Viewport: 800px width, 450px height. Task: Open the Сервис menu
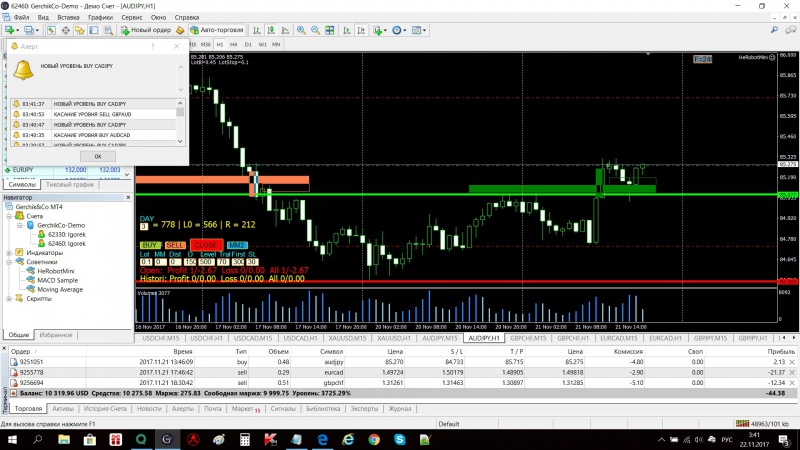click(132, 17)
